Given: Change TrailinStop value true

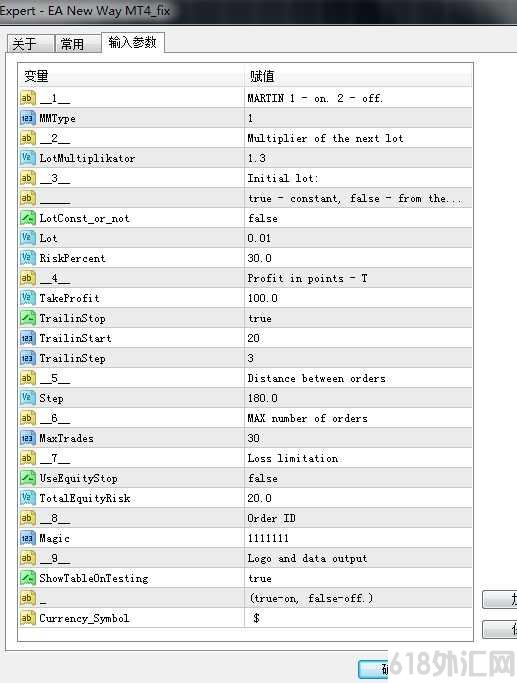Looking at the screenshot, I should point(358,318).
